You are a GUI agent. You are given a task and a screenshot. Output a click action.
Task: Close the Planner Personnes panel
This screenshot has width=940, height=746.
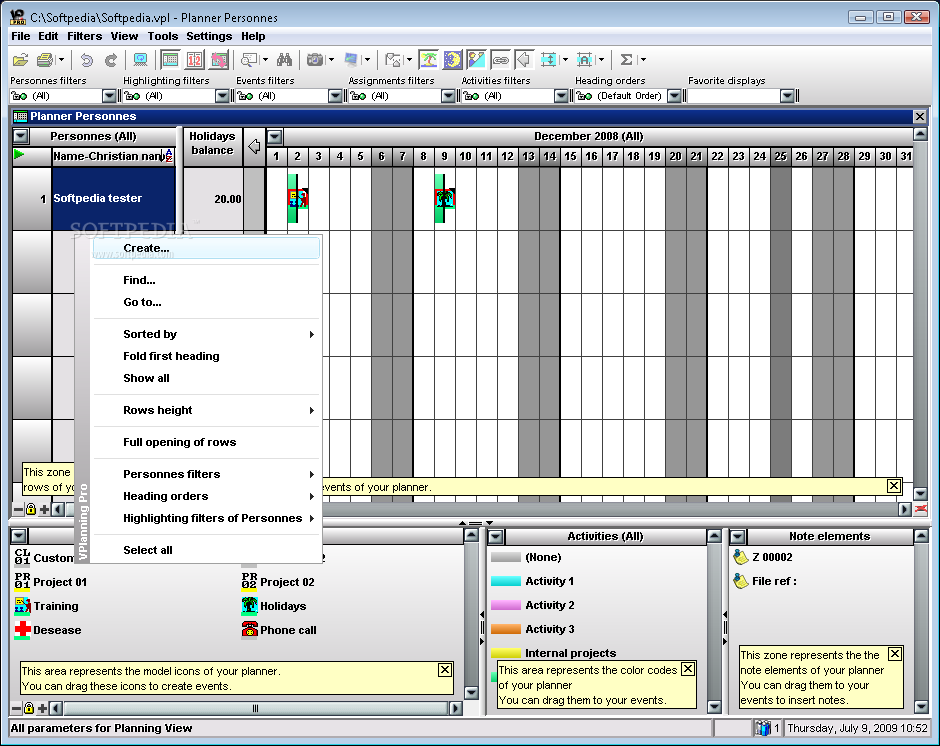click(x=920, y=116)
